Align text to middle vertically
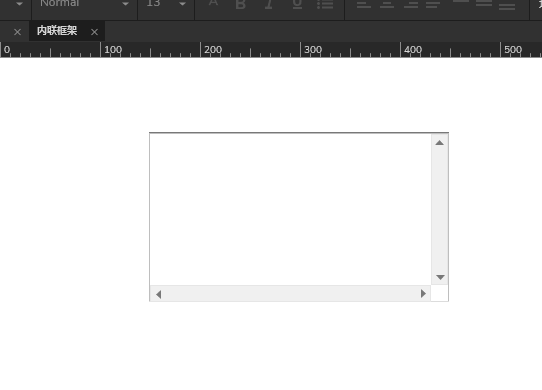542x390 pixels. click(484, 3)
